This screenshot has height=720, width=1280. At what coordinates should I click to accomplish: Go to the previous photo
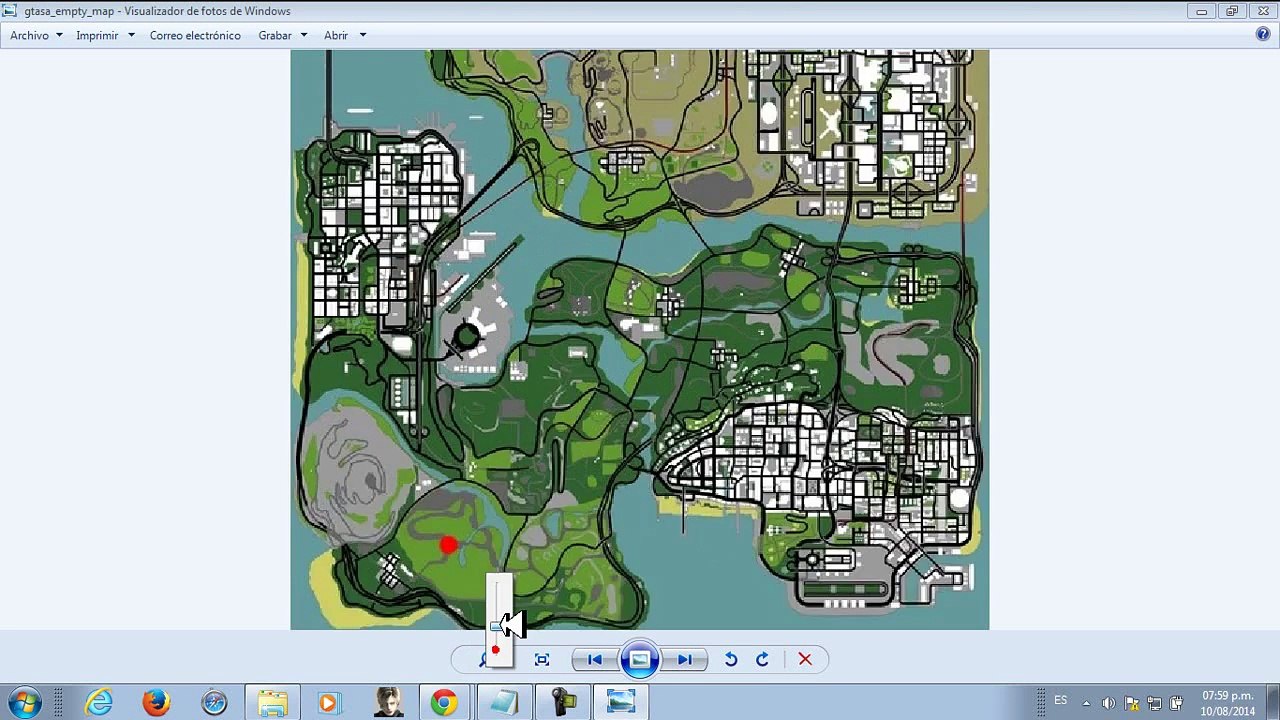594,659
